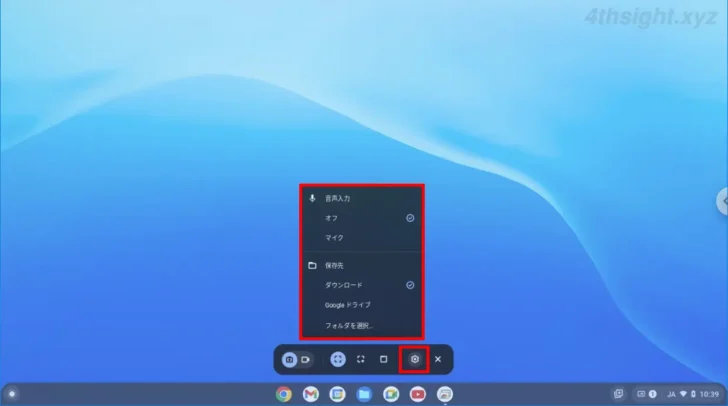The image size is (728, 406).
Task: Click the 保存先 heading
Action: 334,266
